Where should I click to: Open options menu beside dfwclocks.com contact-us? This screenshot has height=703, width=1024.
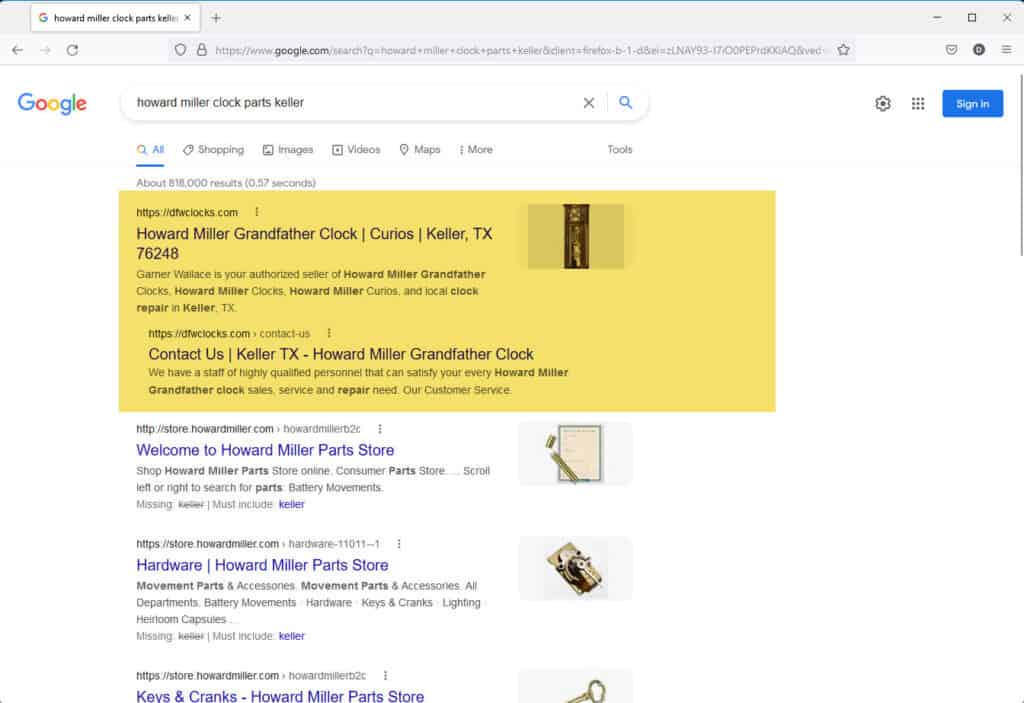pos(328,333)
